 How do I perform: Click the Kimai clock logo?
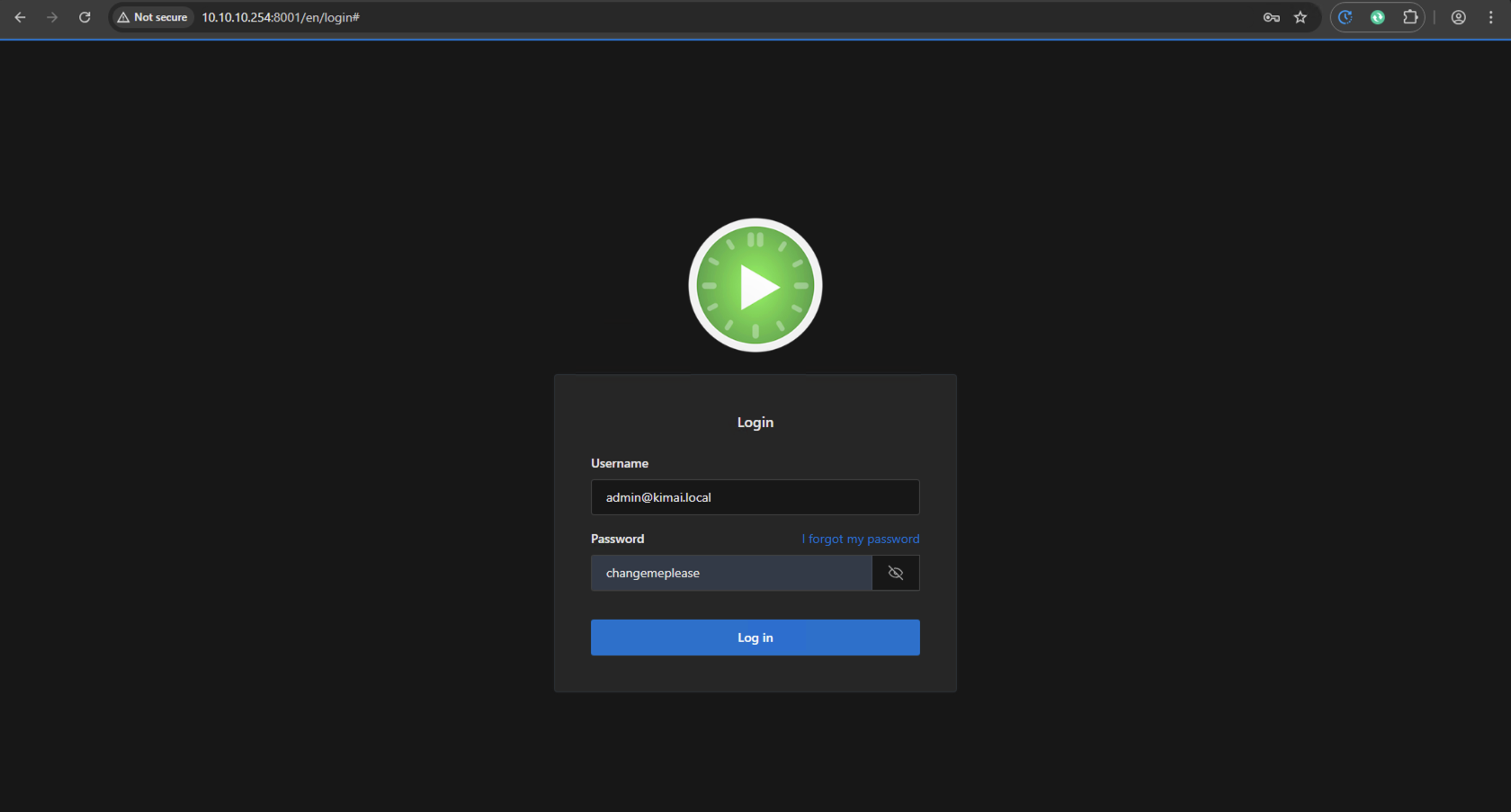tap(755, 285)
